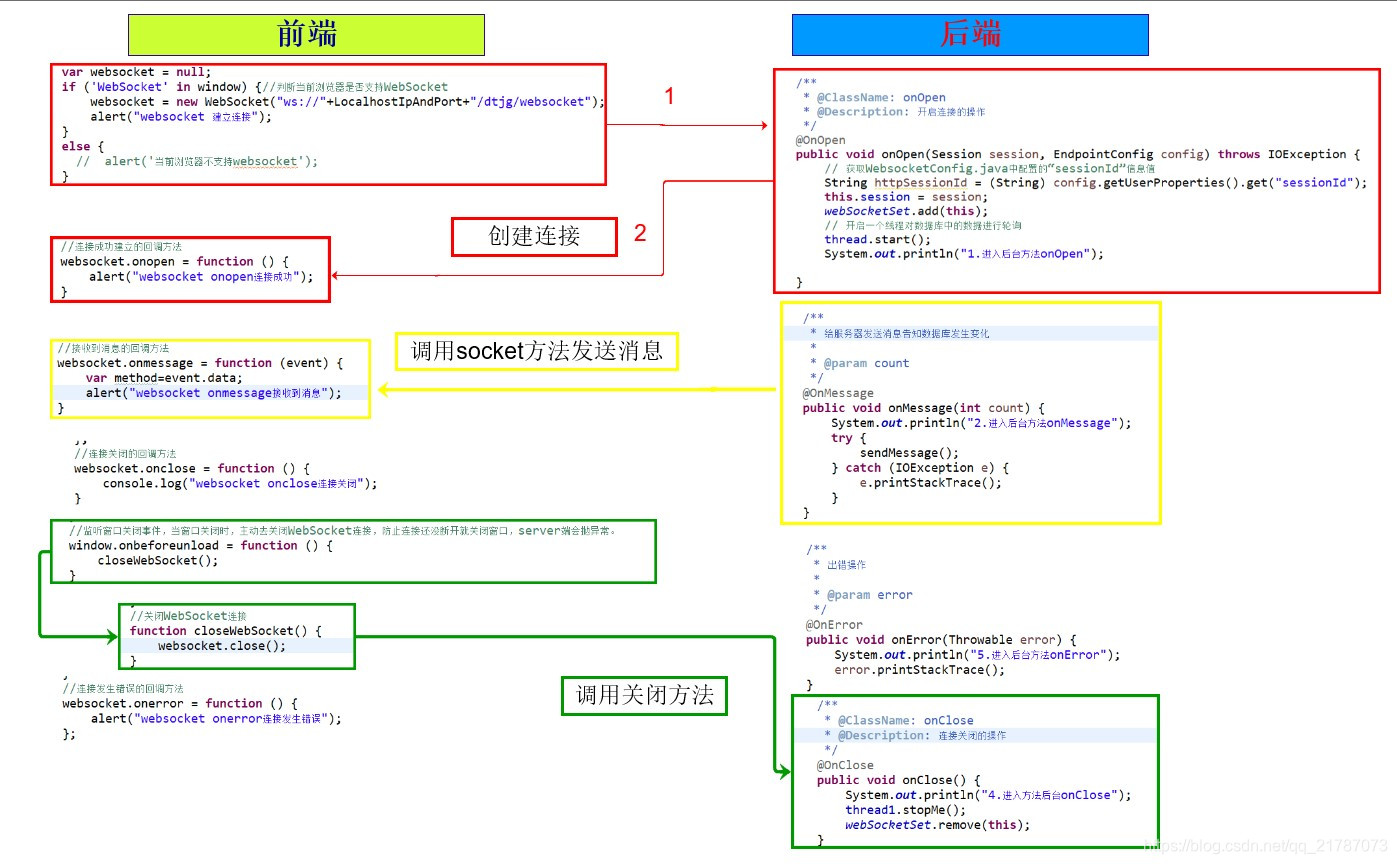Click 'public void onMessage(int count)' signature
The image size is (1397, 864).
tap(924, 408)
